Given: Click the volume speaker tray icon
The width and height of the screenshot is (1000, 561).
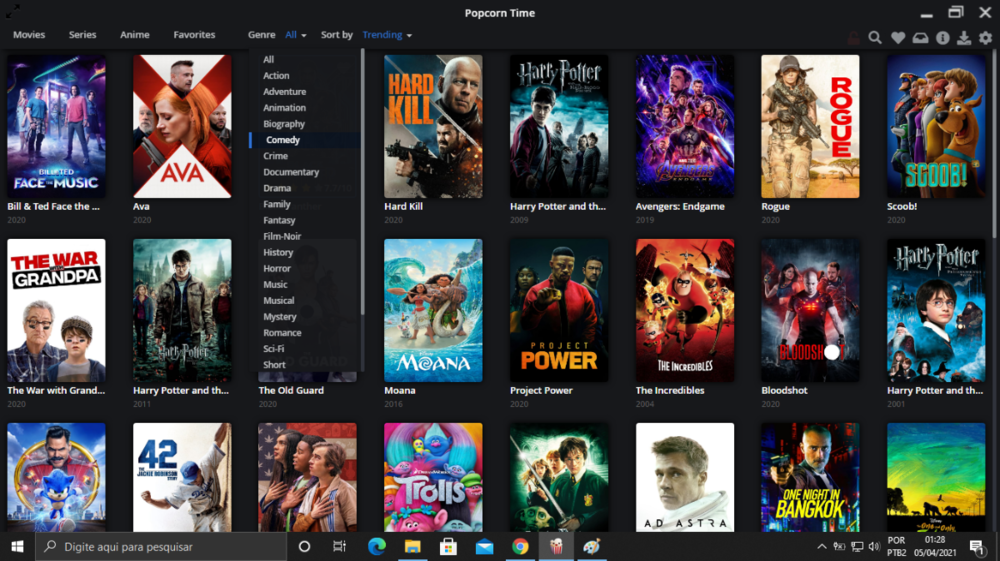Looking at the screenshot, I should pos(874,546).
